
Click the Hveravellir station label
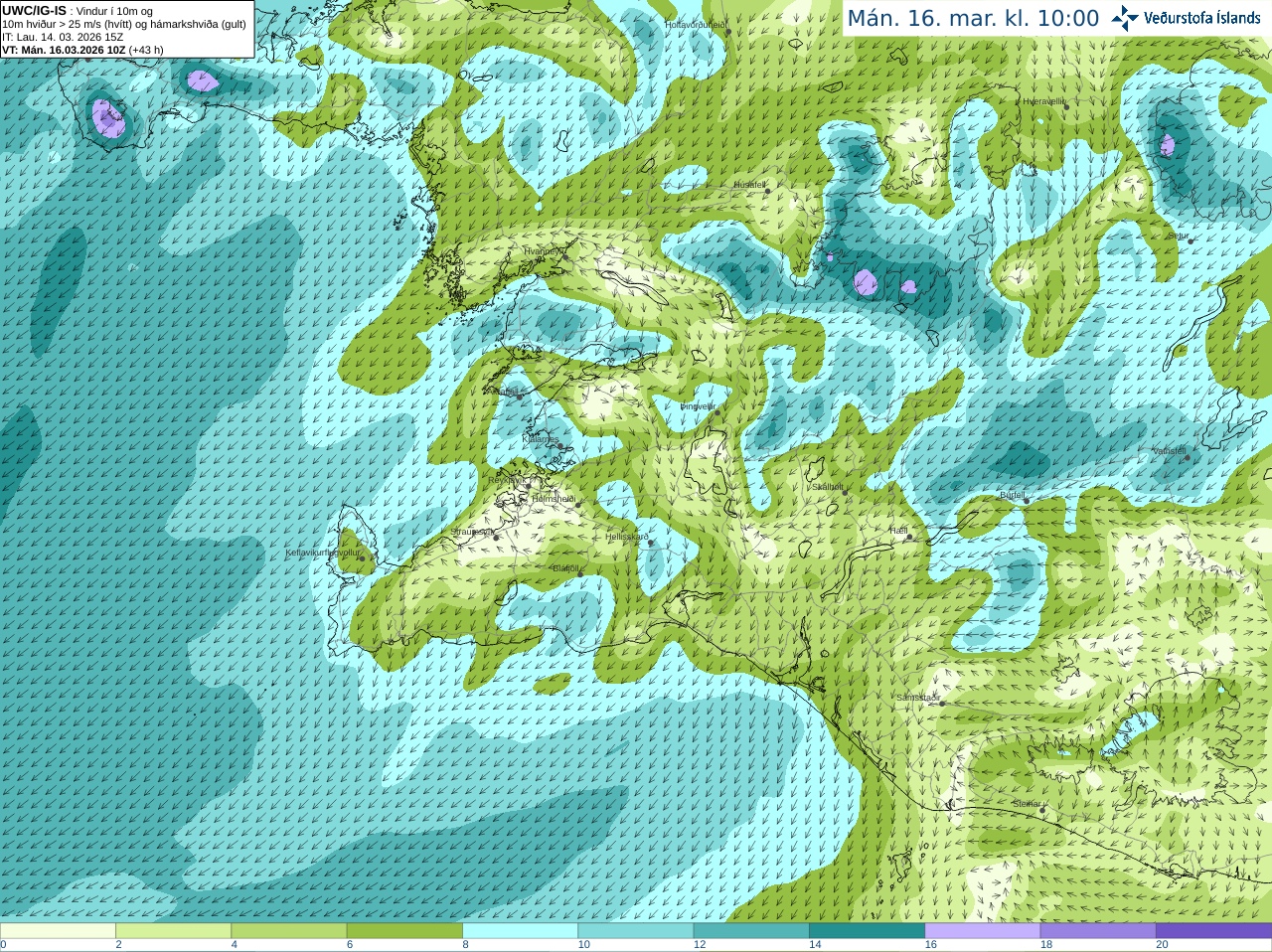click(x=1043, y=101)
